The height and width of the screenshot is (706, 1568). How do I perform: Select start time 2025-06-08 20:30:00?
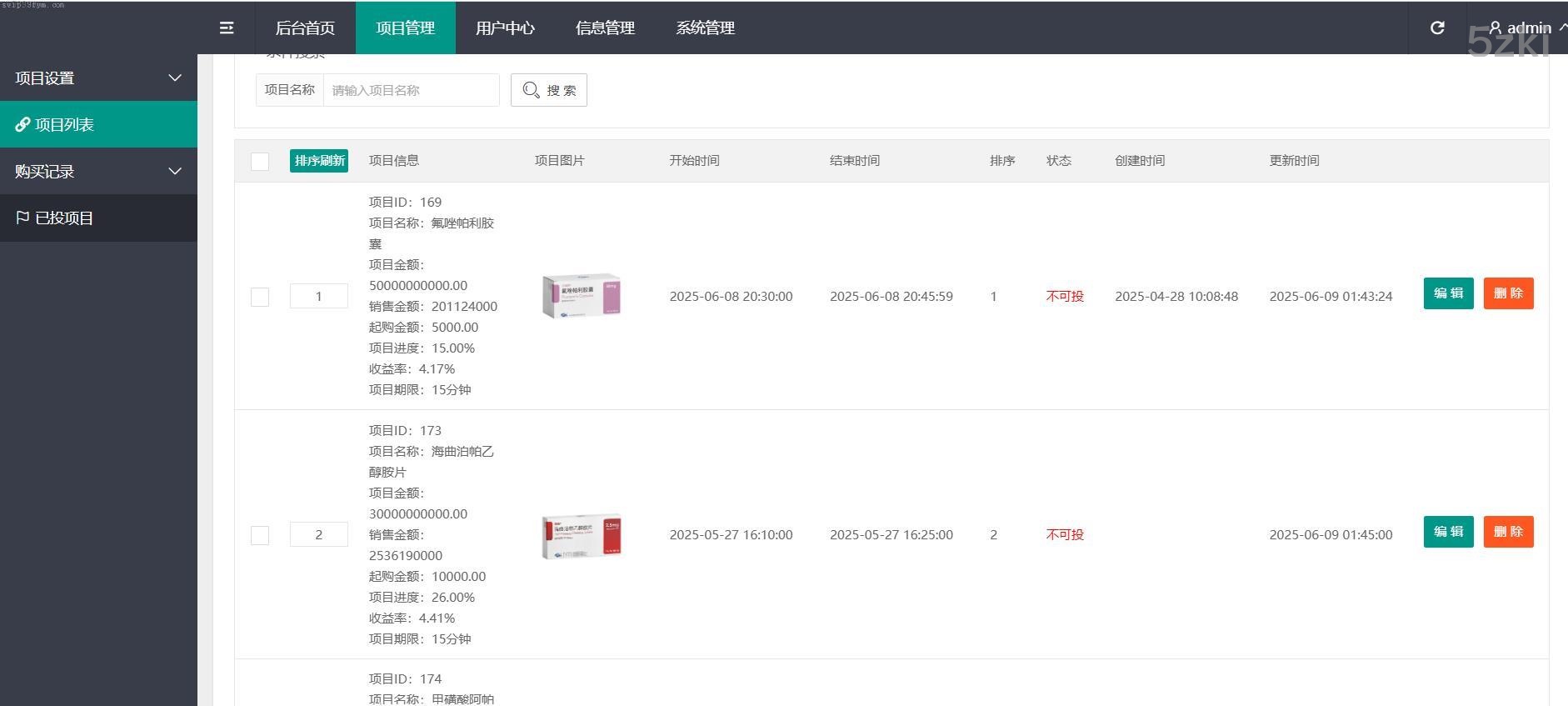(x=731, y=296)
